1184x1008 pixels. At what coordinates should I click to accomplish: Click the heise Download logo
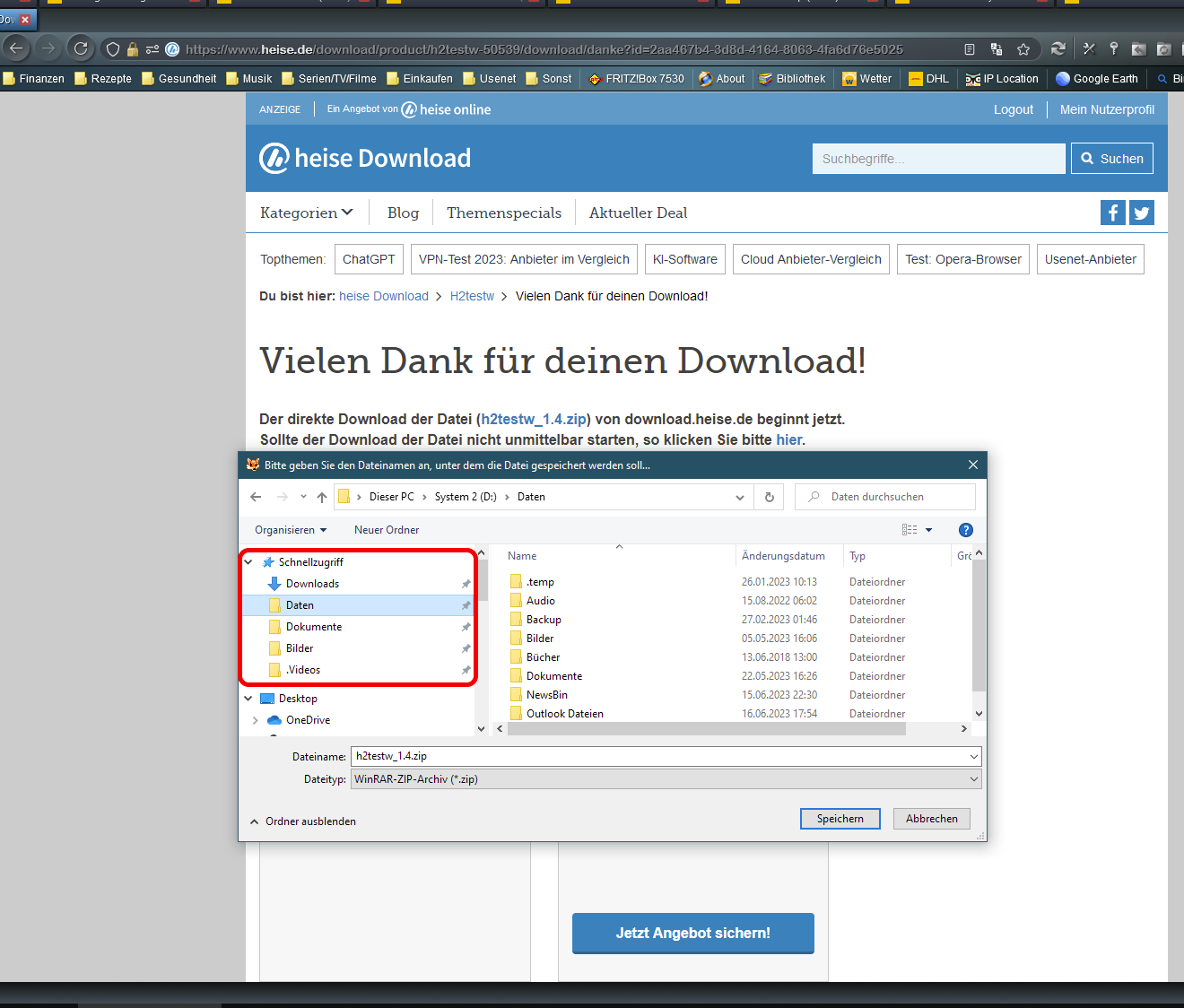(365, 158)
